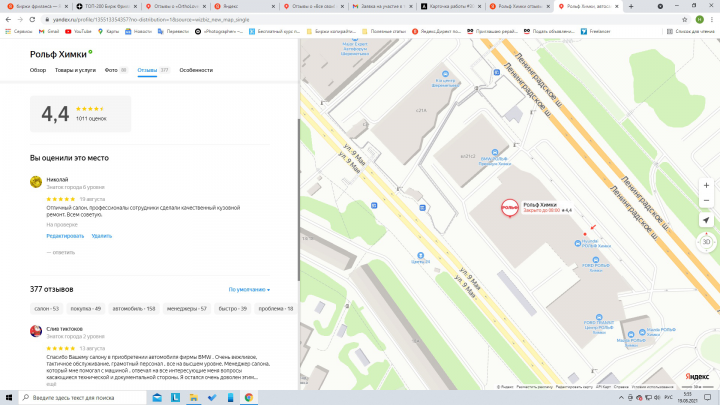Open the Freelancer bookmark

(x=596, y=32)
